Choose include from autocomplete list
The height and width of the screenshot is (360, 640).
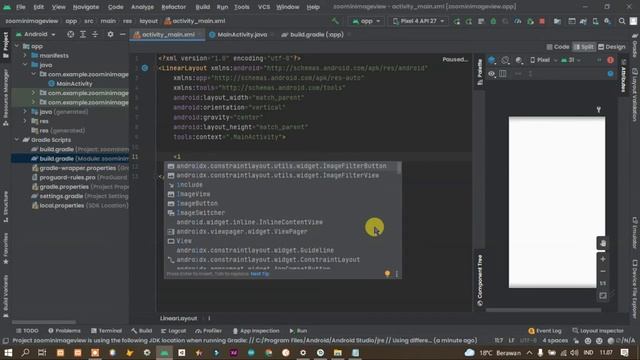(282, 184)
